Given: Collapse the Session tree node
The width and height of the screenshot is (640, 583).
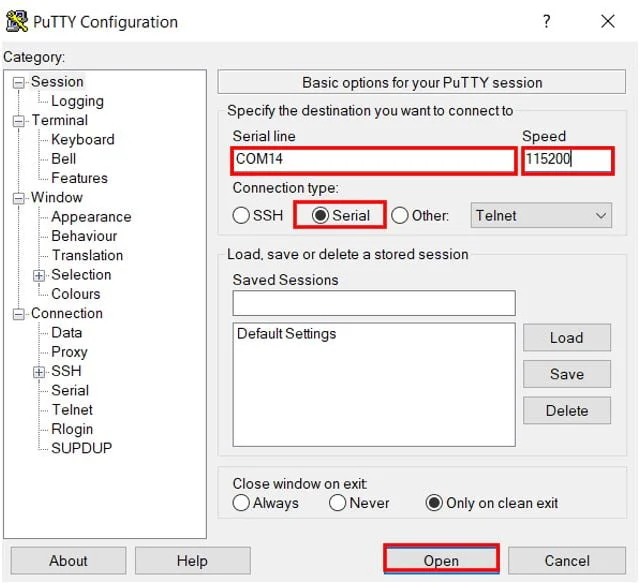Looking at the screenshot, I should (x=18, y=83).
